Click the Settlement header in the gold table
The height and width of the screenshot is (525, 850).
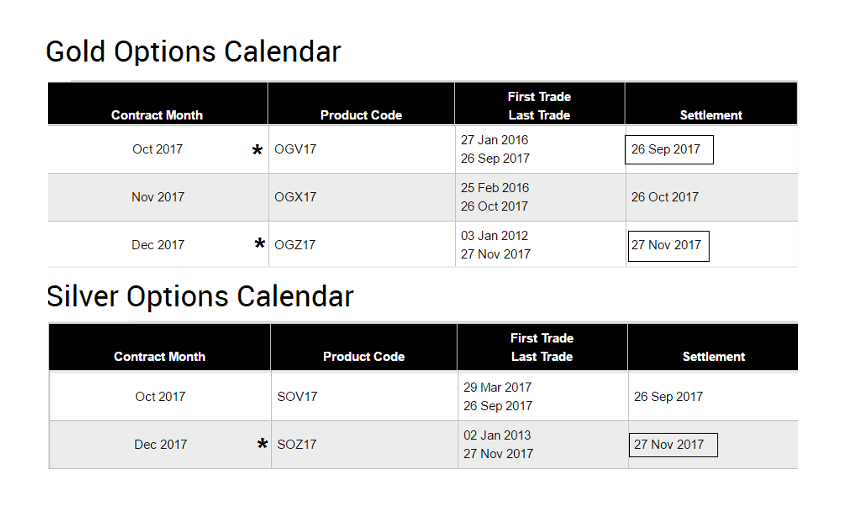click(711, 115)
